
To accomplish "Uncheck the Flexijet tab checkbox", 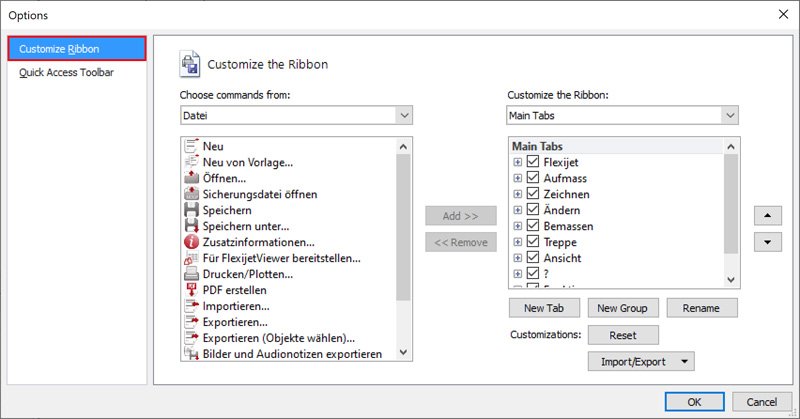I will pos(533,162).
